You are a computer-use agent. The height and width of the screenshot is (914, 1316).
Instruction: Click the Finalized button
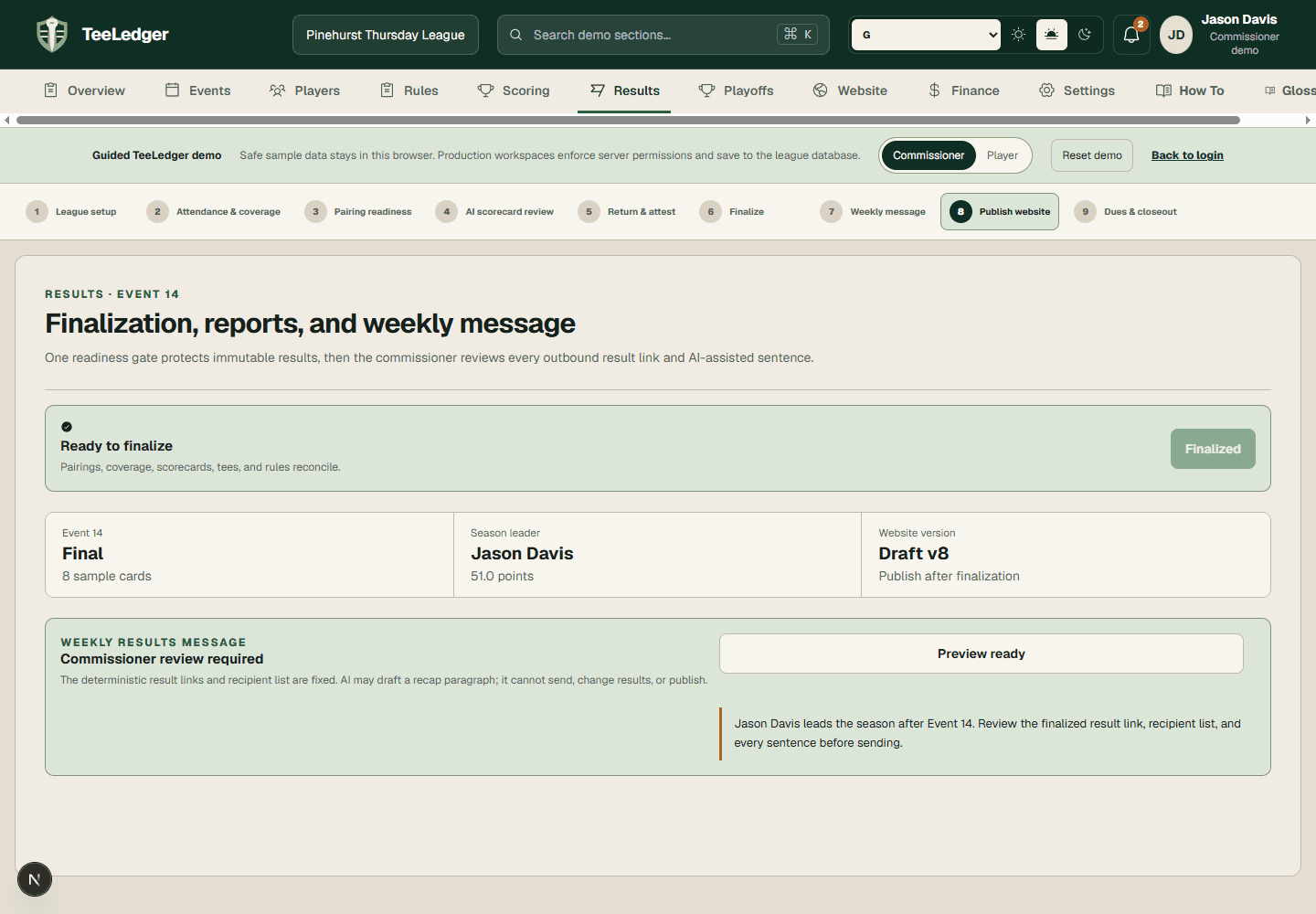1213,449
